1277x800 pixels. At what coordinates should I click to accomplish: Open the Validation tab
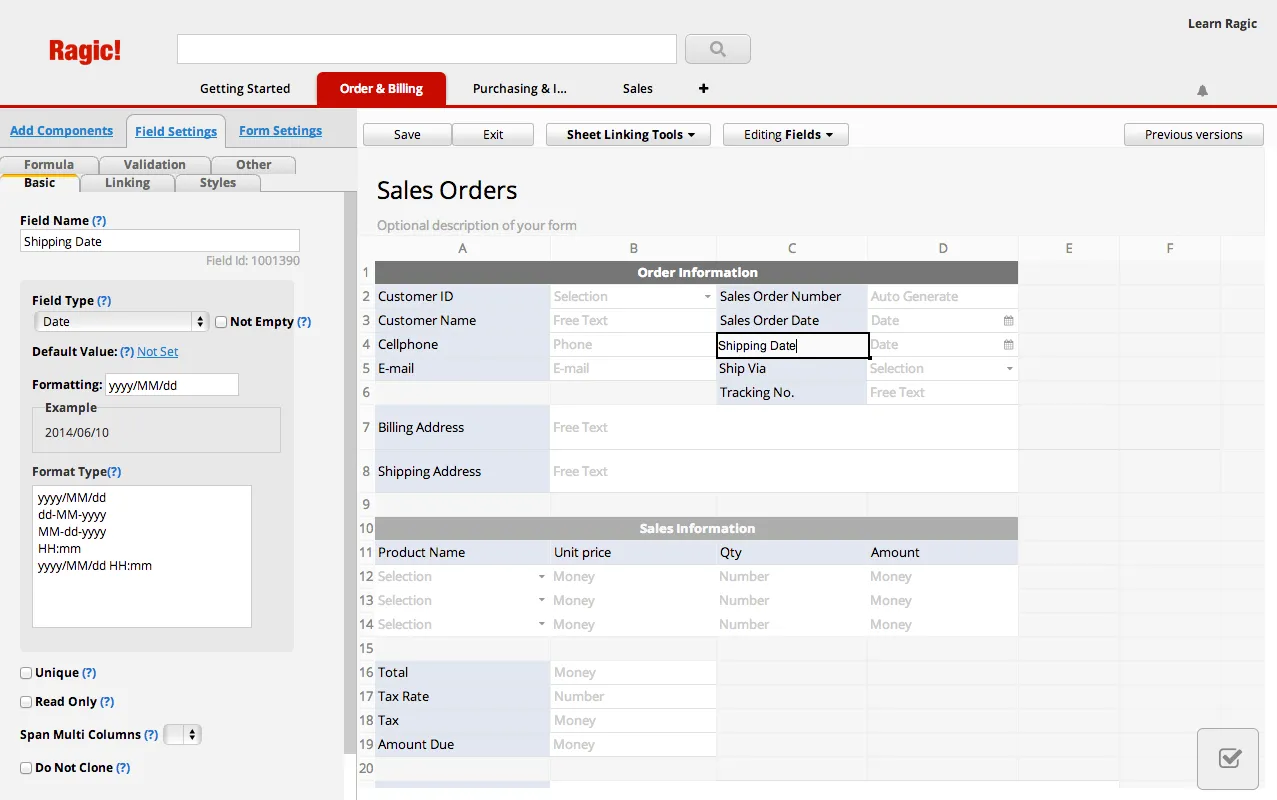click(154, 165)
